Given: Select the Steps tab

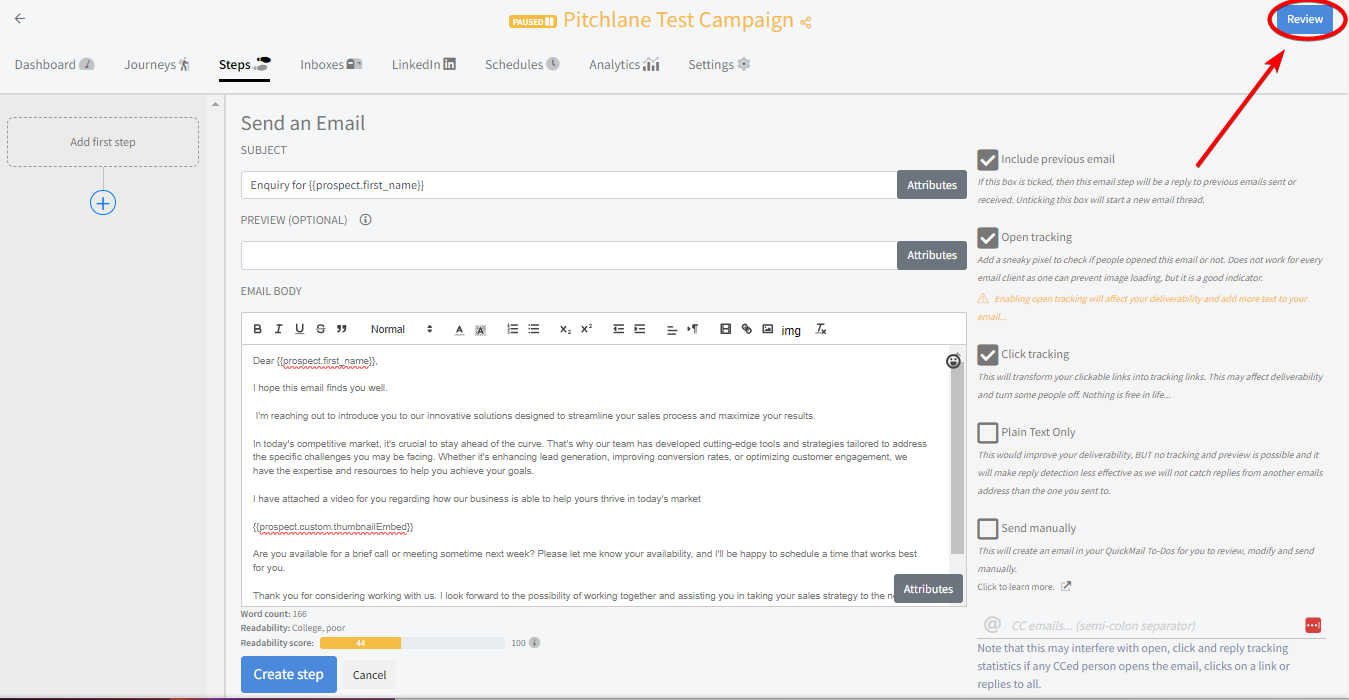Looking at the screenshot, I should (x=245, y=64).
